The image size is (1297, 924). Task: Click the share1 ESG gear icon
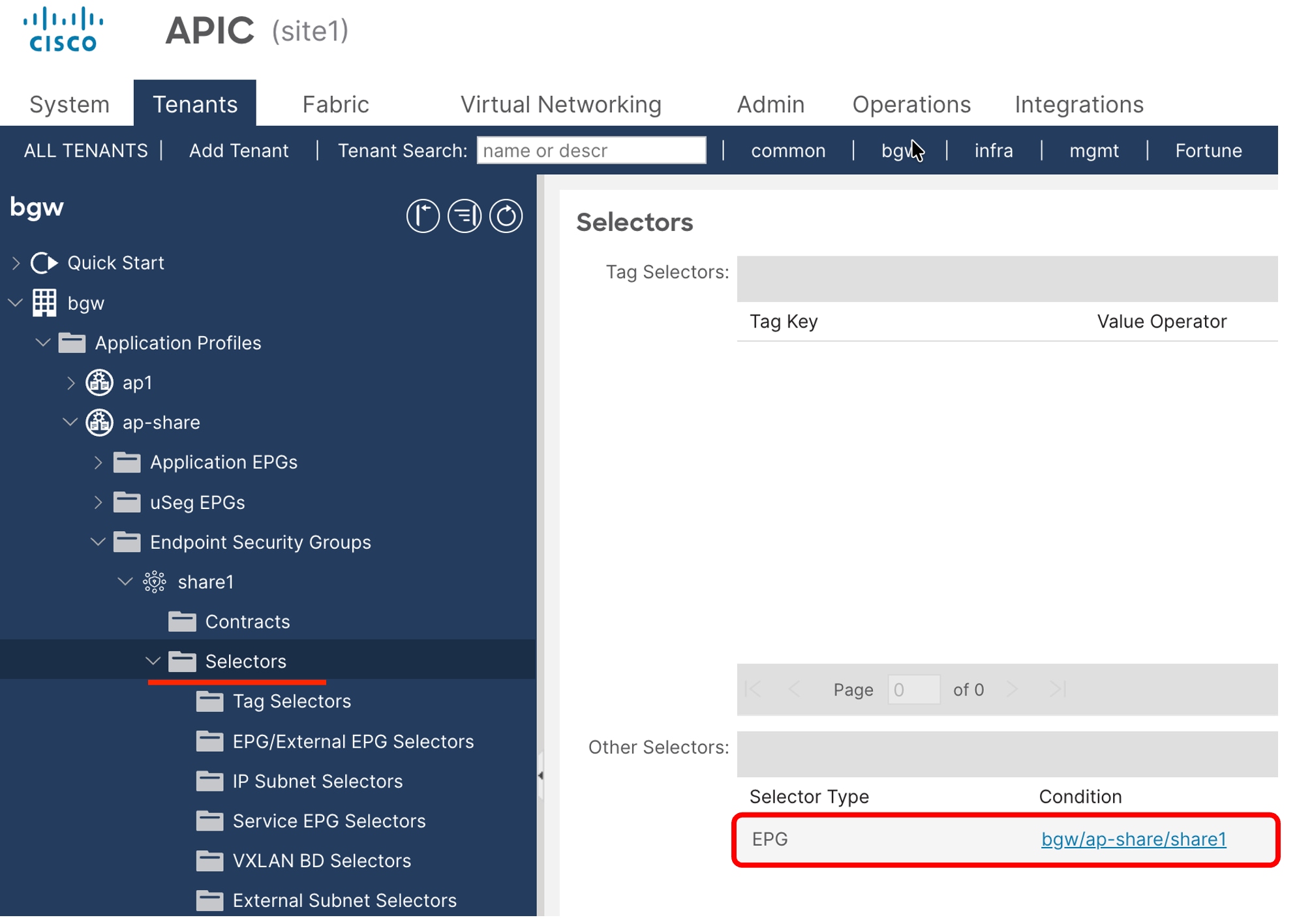pos(155,581)
